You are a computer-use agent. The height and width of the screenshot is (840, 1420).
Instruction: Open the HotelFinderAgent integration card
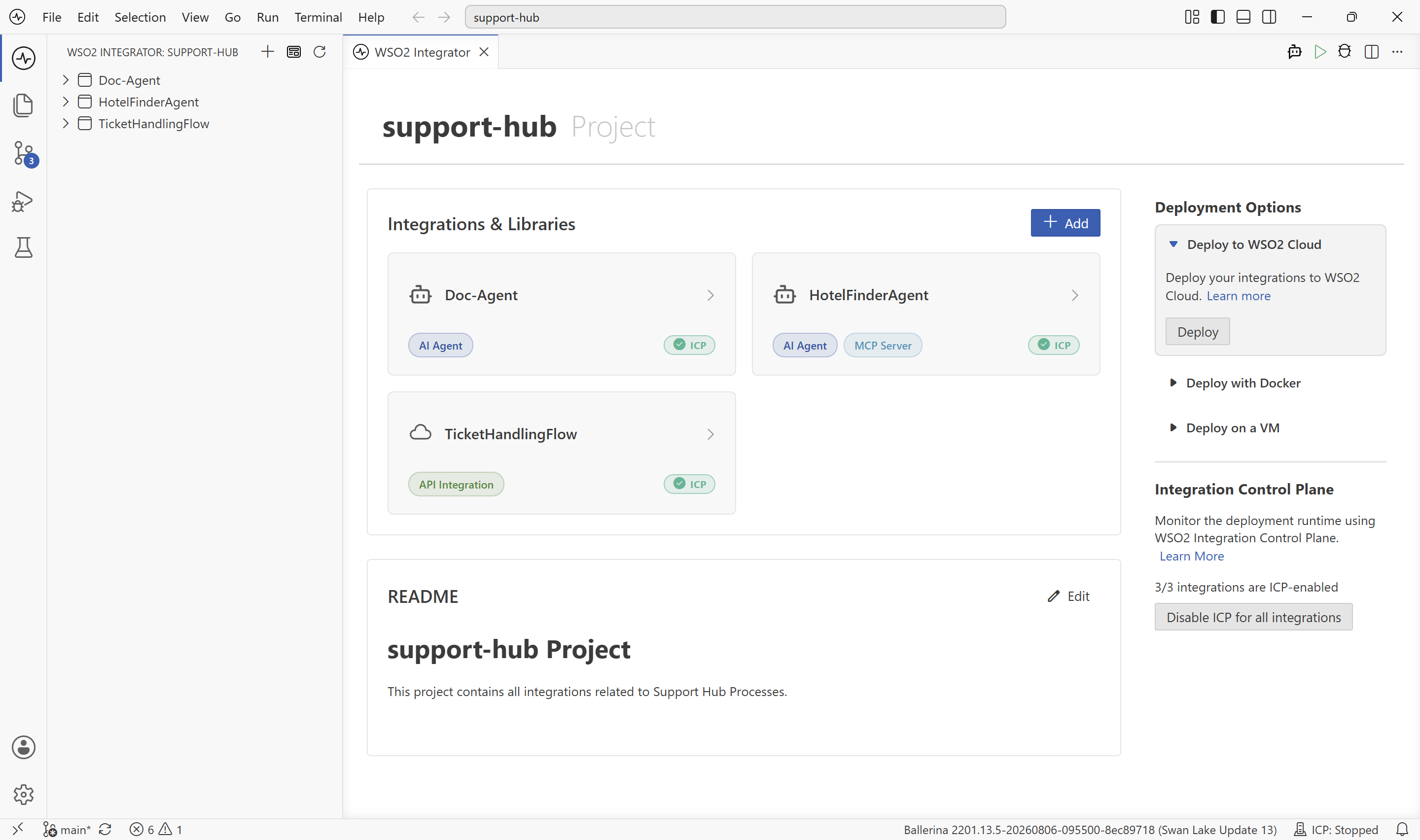pos(925,314)
